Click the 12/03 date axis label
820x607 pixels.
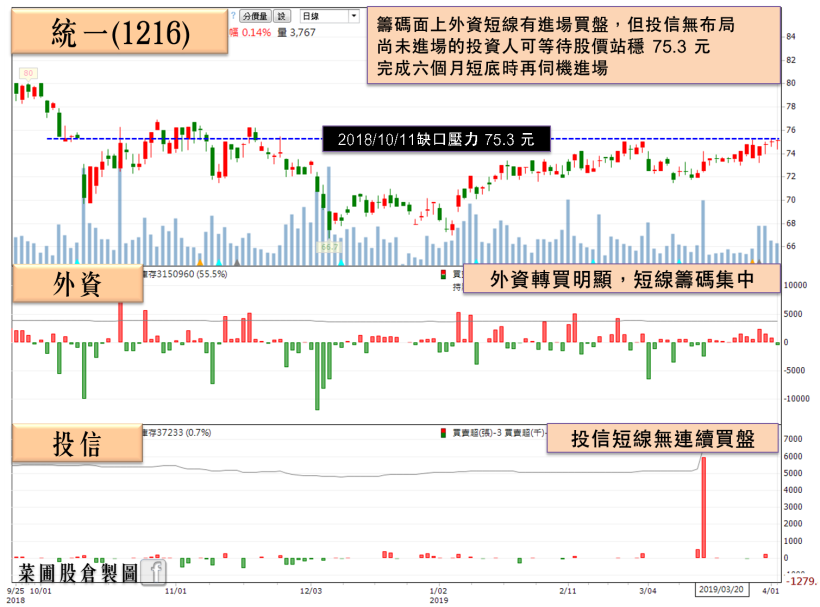311,591
